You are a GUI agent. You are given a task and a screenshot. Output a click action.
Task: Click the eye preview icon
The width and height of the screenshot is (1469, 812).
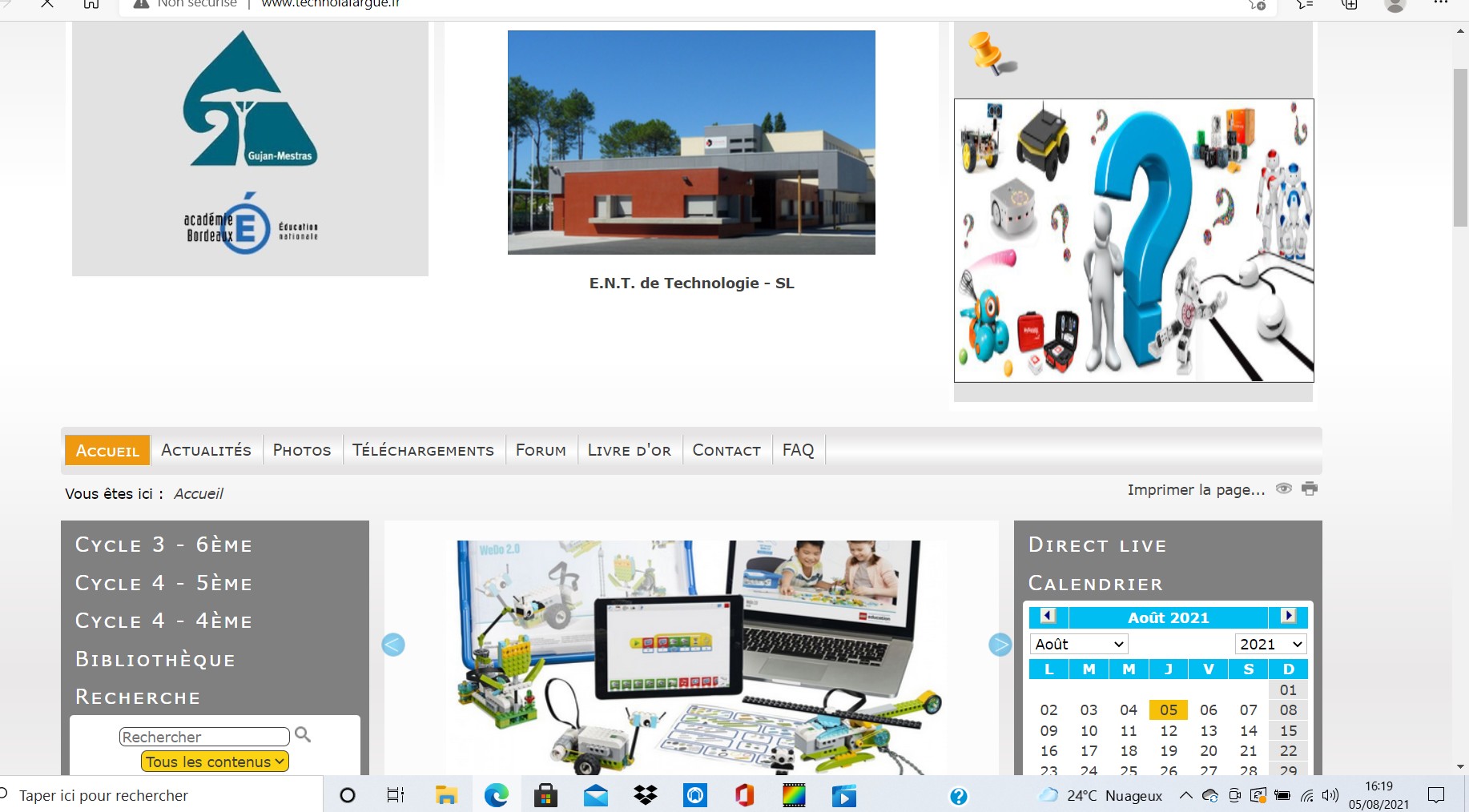coord(1283,488)
